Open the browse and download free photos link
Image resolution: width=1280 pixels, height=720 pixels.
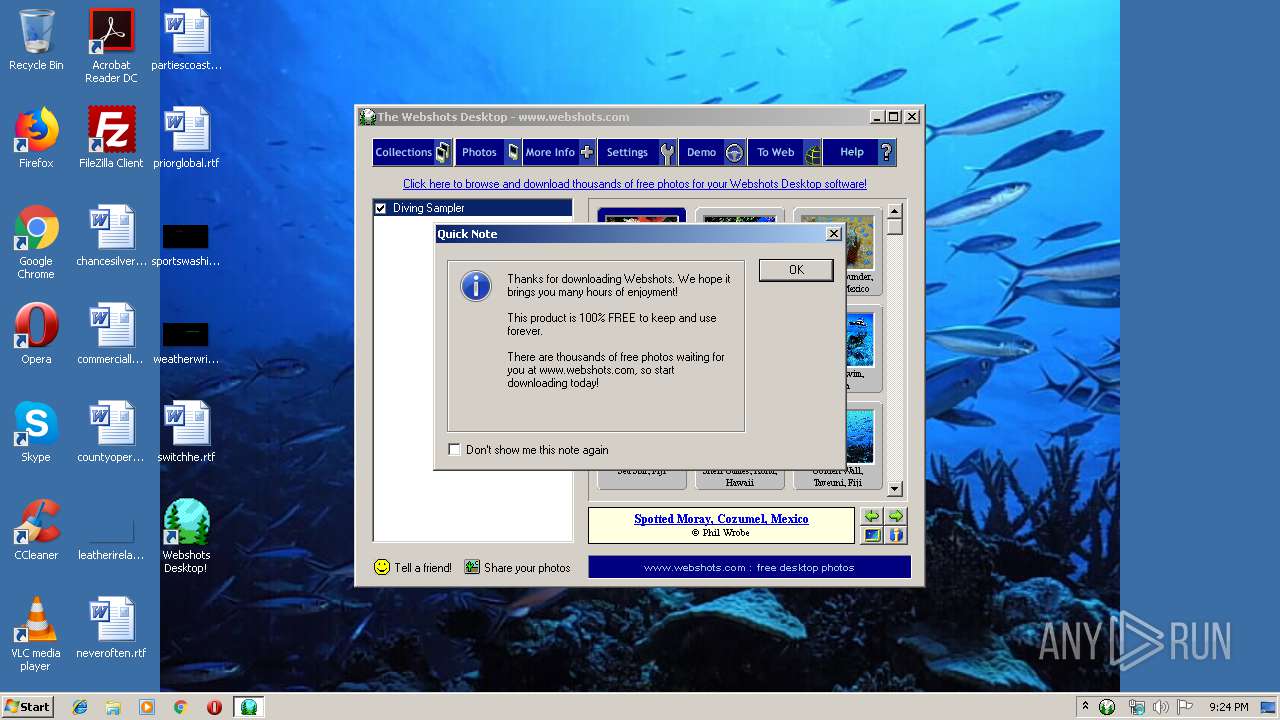[635, 184]
